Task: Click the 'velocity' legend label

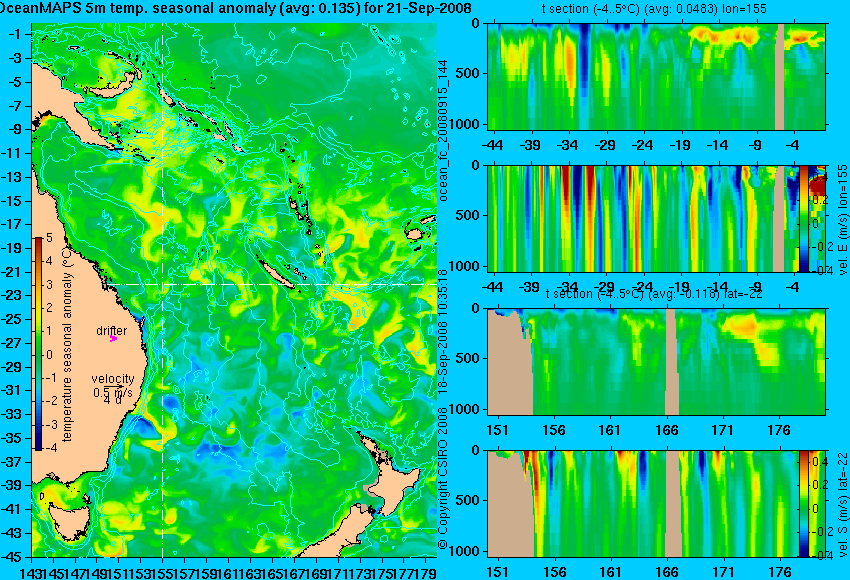Action: 113,378
